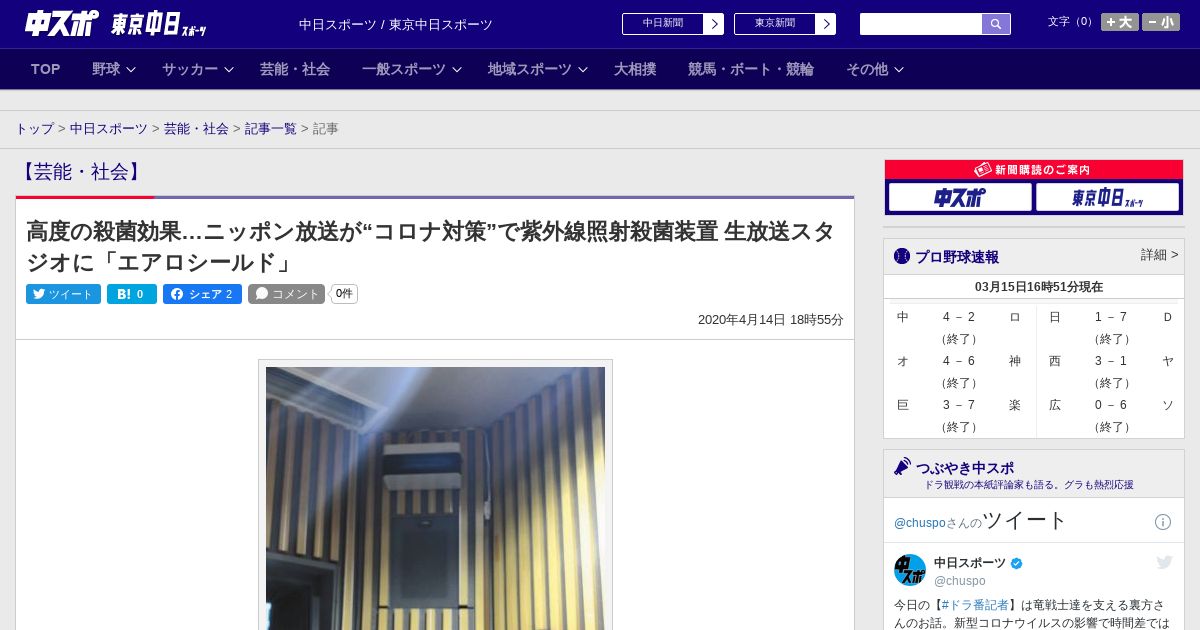Click the search magnifier button
1200x630 pixels.
[x=996, y=24]
